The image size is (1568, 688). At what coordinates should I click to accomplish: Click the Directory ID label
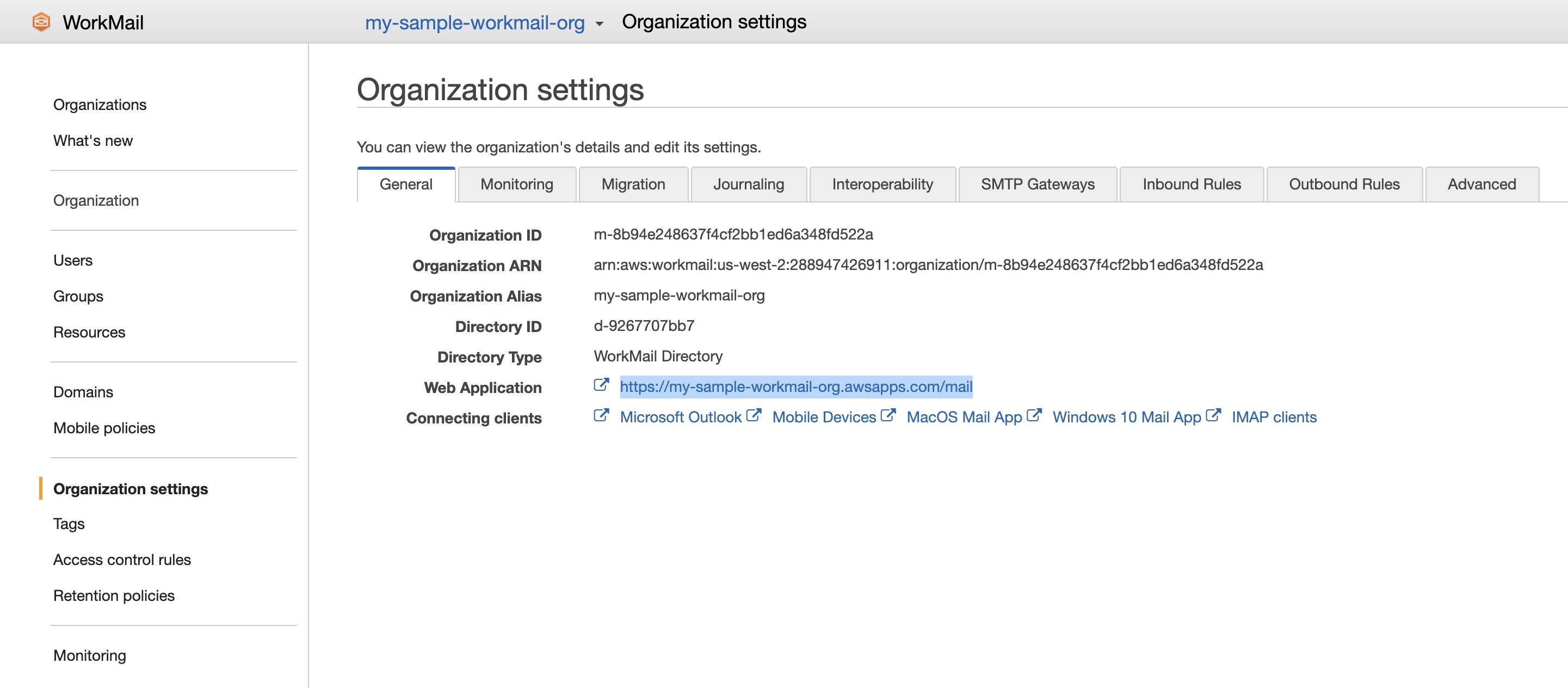pos(498,327)
